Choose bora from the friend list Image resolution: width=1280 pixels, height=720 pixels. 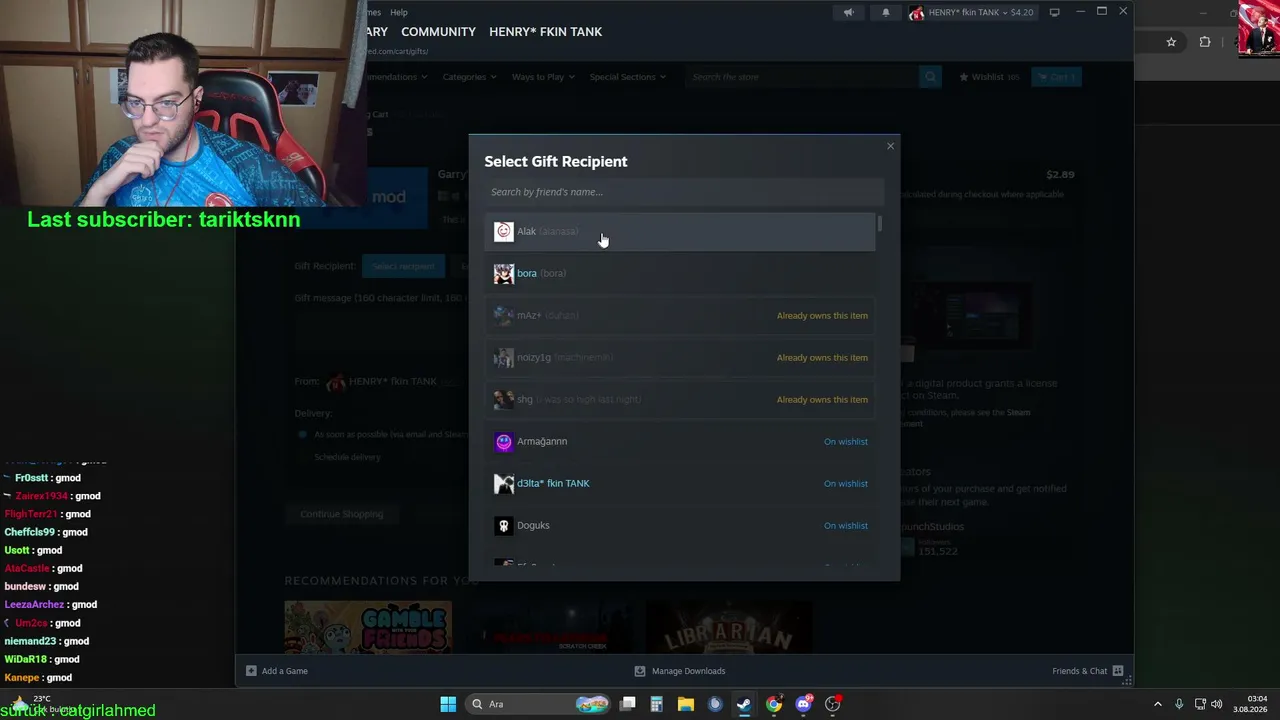680,273
